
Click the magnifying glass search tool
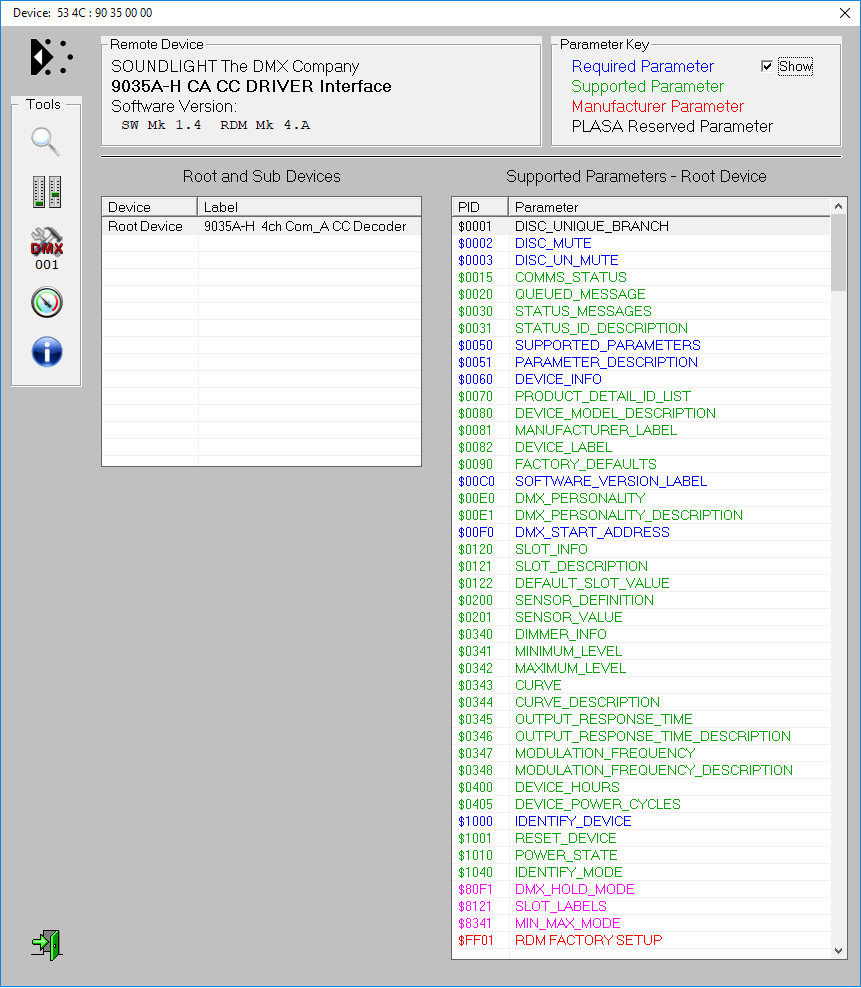pos(46,141)
